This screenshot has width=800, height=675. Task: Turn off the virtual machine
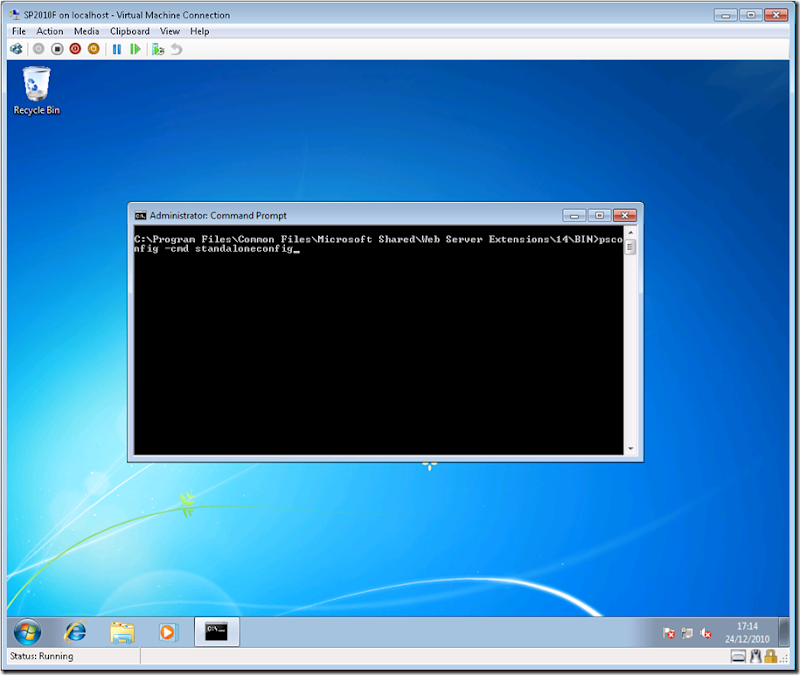[x=57, y=49]
